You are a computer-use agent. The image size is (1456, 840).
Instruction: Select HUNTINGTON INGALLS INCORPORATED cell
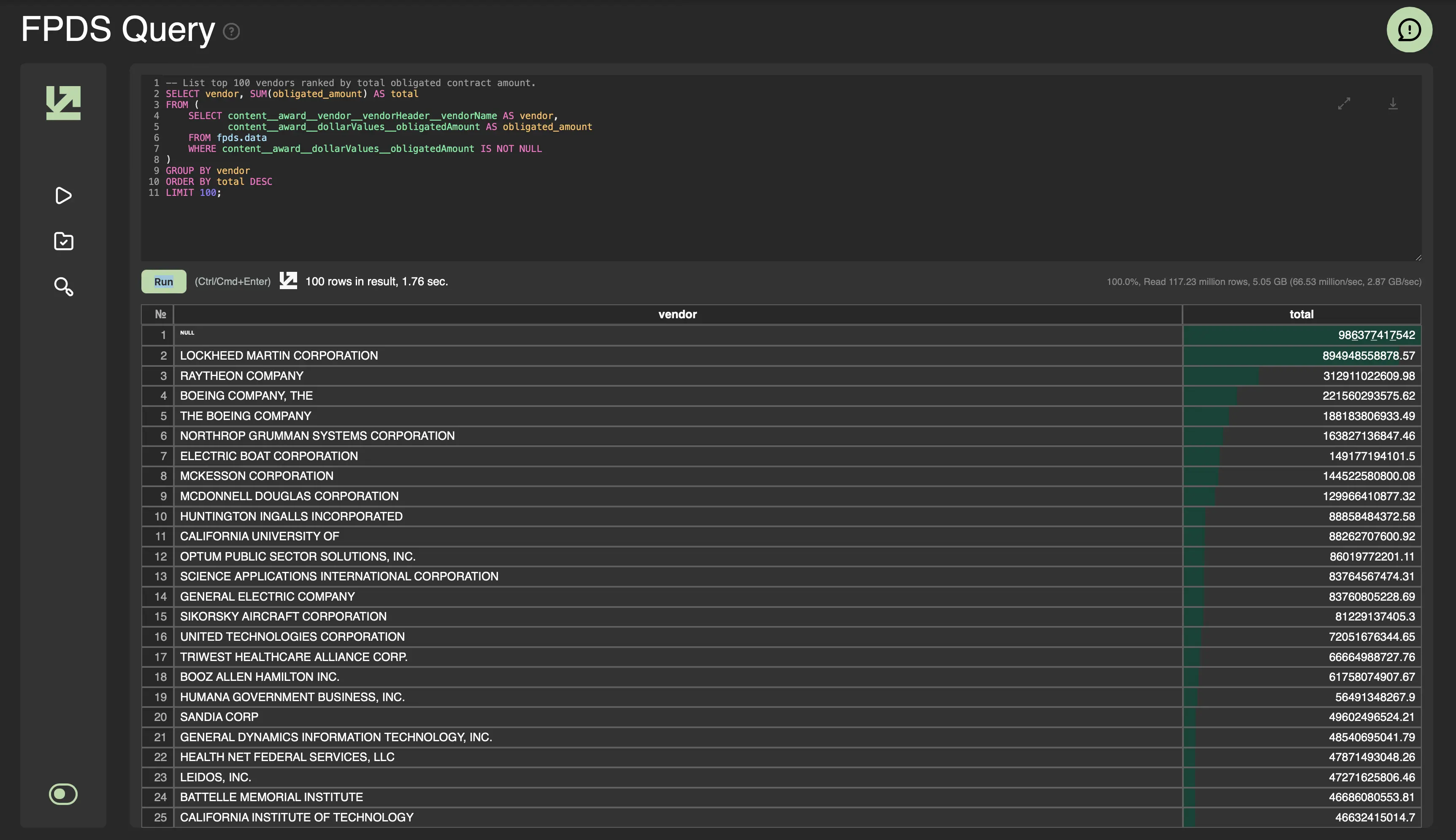pyautogui.click(x=677, y=516)
